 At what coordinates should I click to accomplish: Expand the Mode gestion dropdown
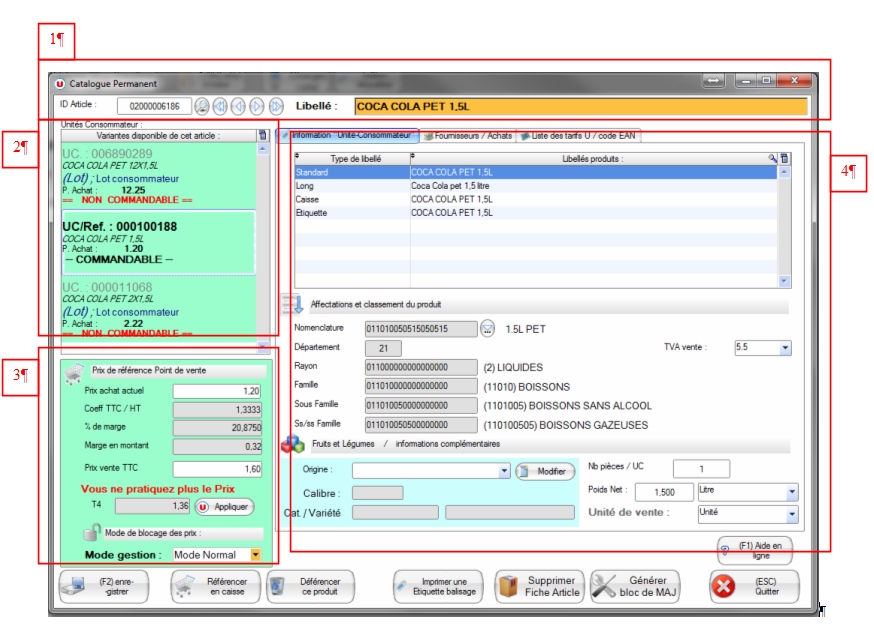point(256,555)
